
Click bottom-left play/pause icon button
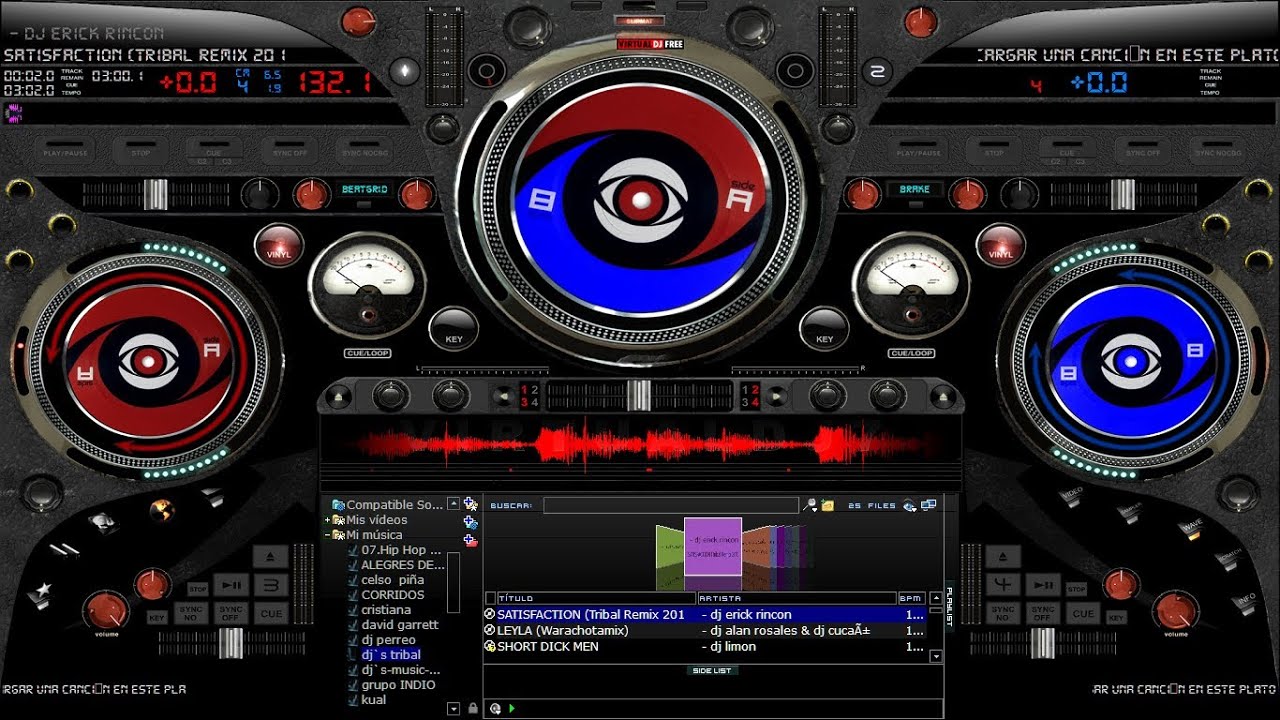(x=231, y=585)
